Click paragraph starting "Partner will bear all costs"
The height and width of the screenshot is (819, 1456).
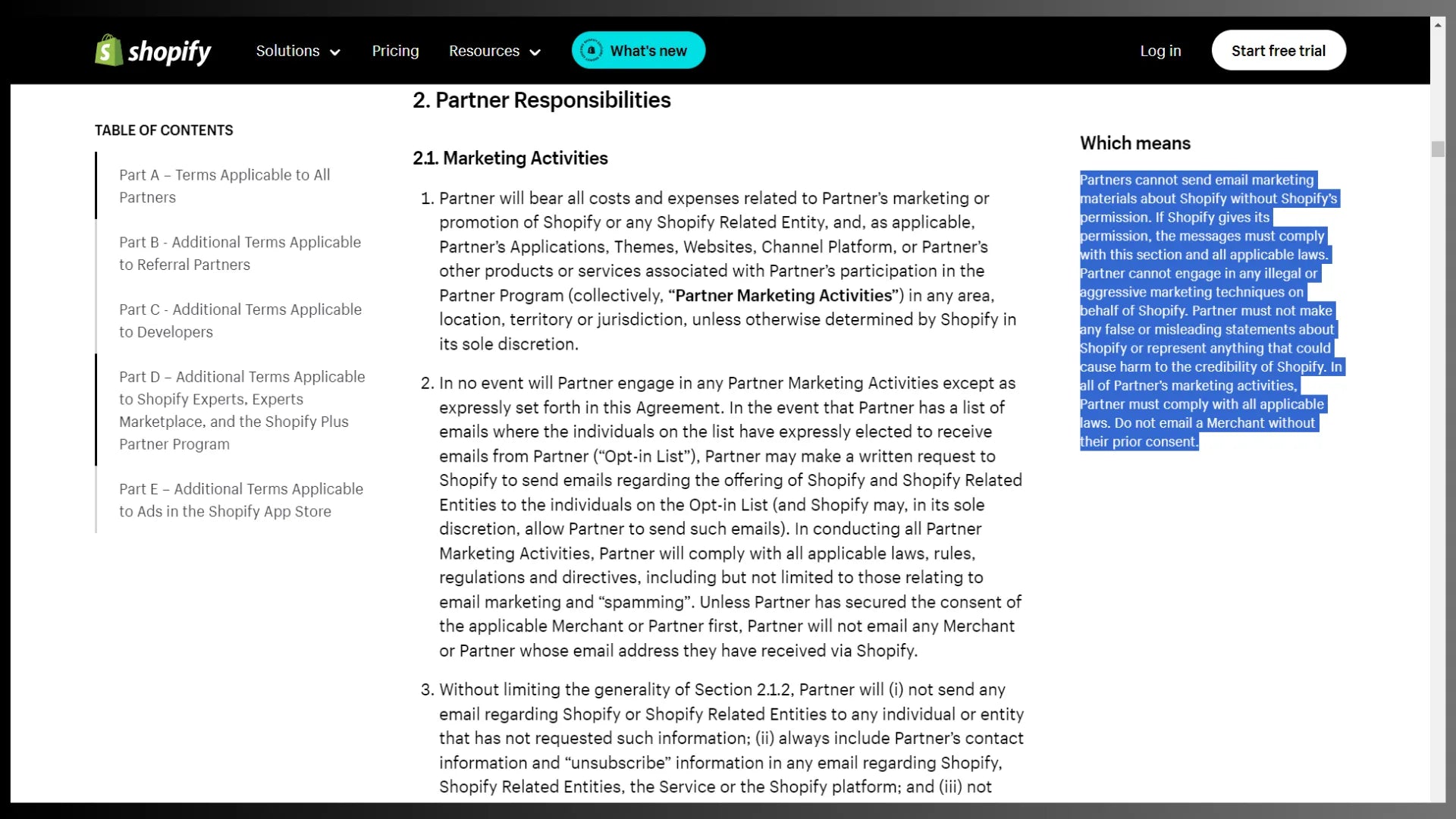(727, 271)
